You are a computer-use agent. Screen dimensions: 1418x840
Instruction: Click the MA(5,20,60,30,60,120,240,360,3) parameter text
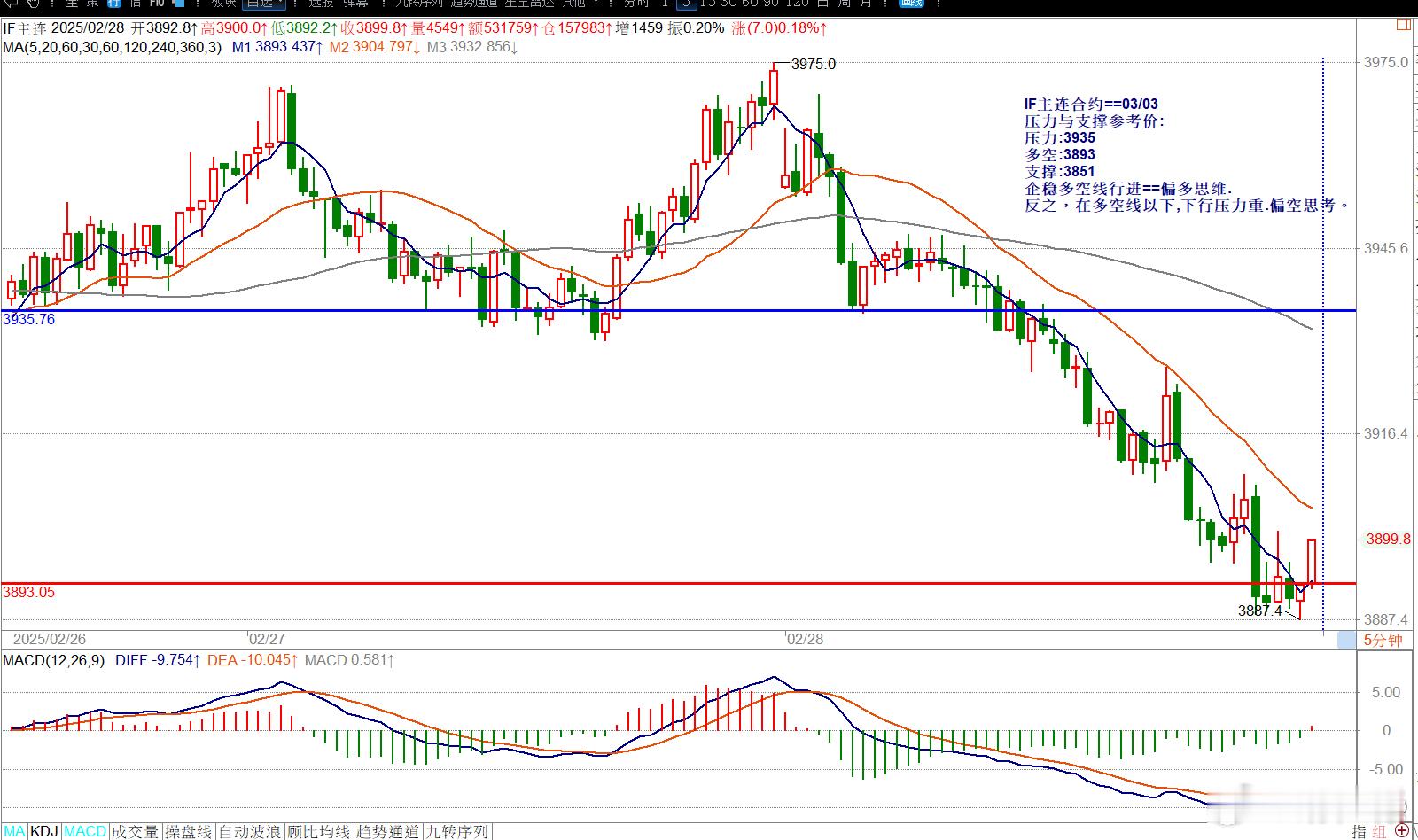[x=113, y=46]
